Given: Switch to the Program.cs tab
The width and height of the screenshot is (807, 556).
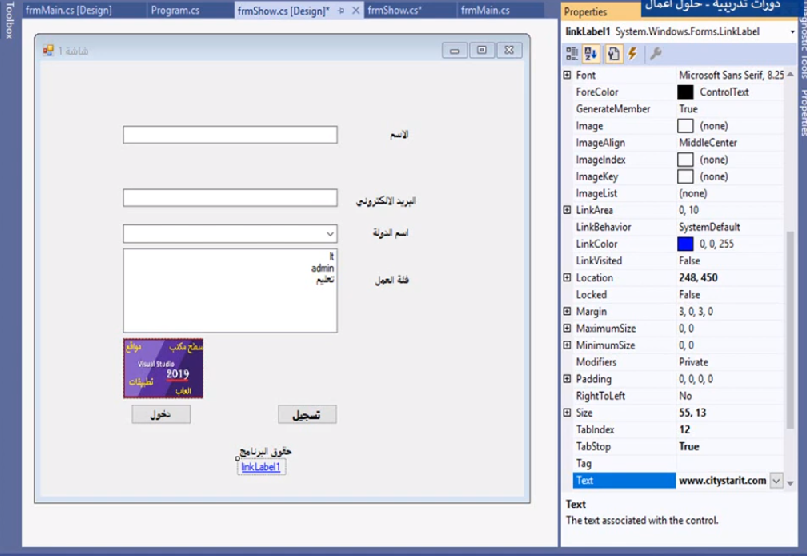Looking at the screenshot, I should [x=174, y=10].
